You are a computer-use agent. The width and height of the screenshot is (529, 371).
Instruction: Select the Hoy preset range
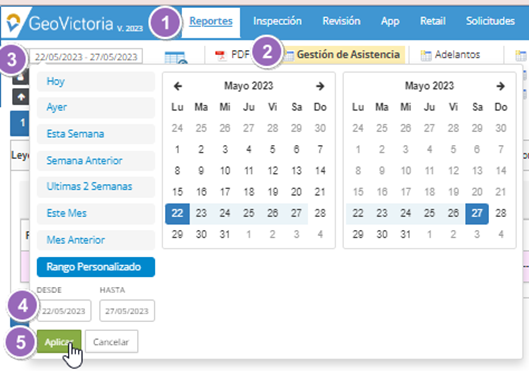96,81
